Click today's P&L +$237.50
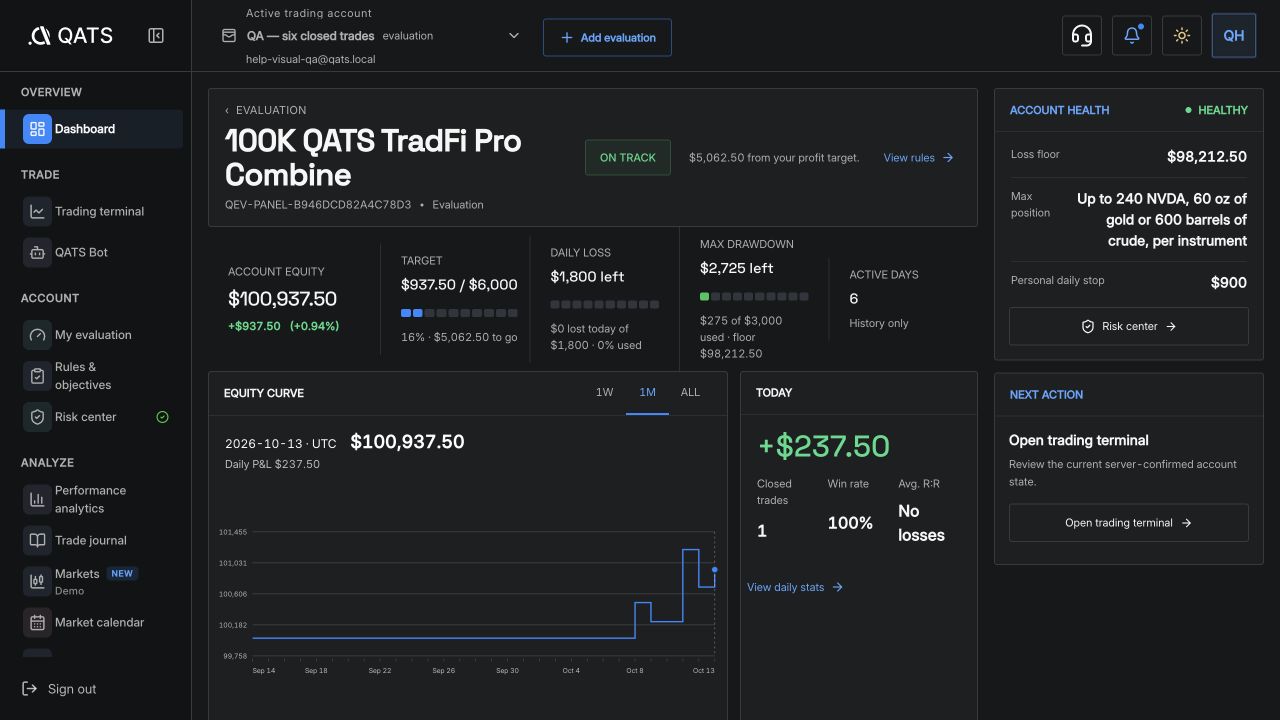1280x720 pixels. pos(823,446)
